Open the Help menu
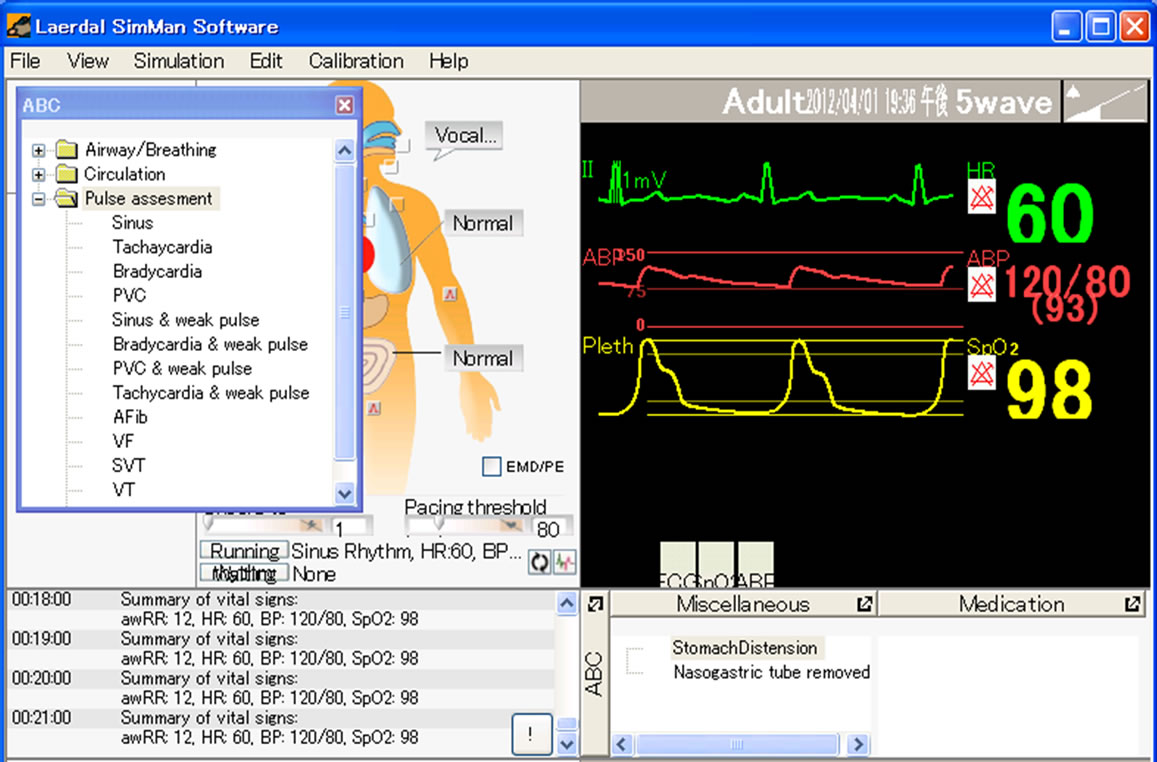The height and width of the screenshot is (762, 1157). (x=449, y=61)
